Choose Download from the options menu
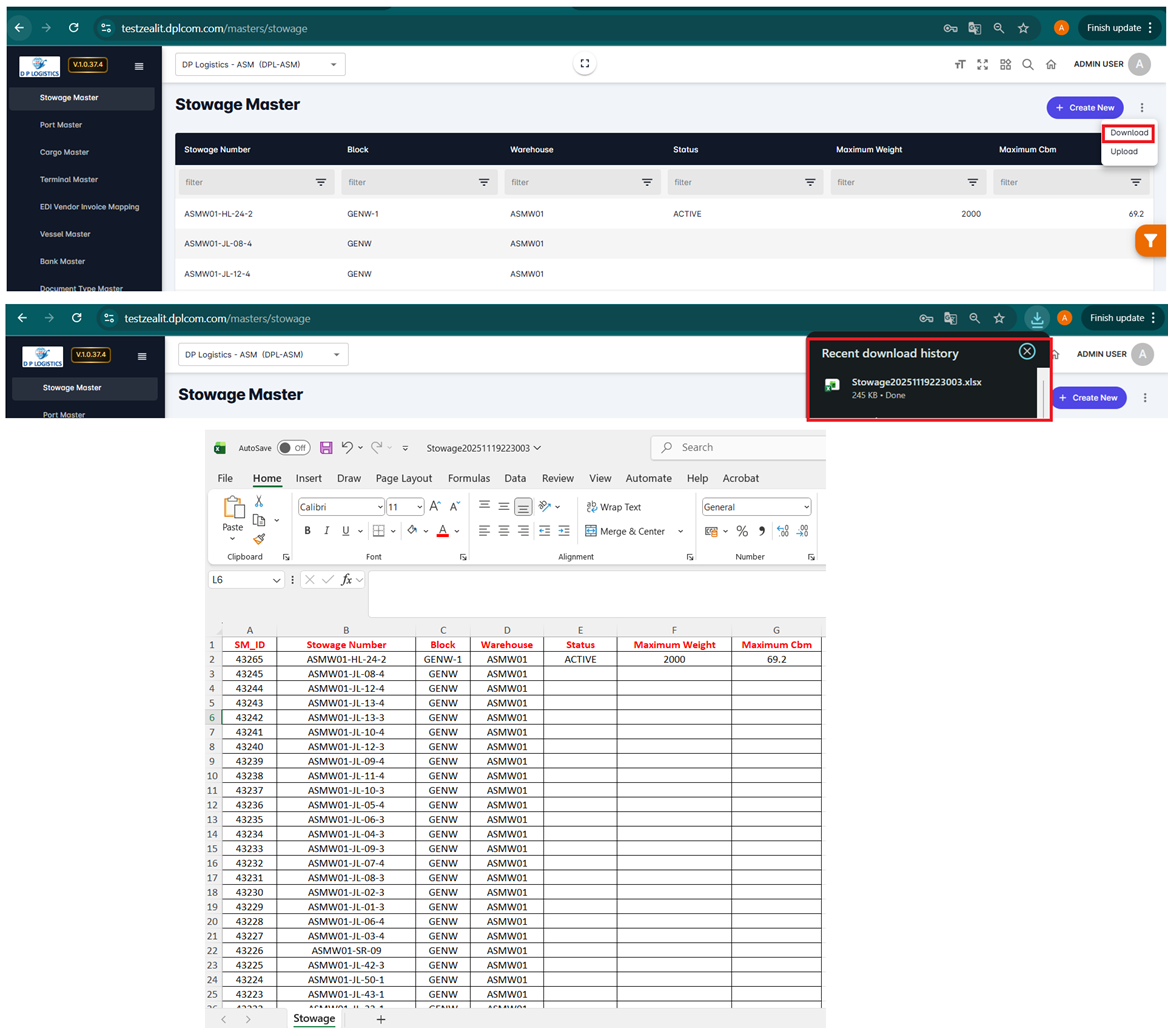Image resolution: width=1168 pixels, height=1028 pixels. [1129, 132]
